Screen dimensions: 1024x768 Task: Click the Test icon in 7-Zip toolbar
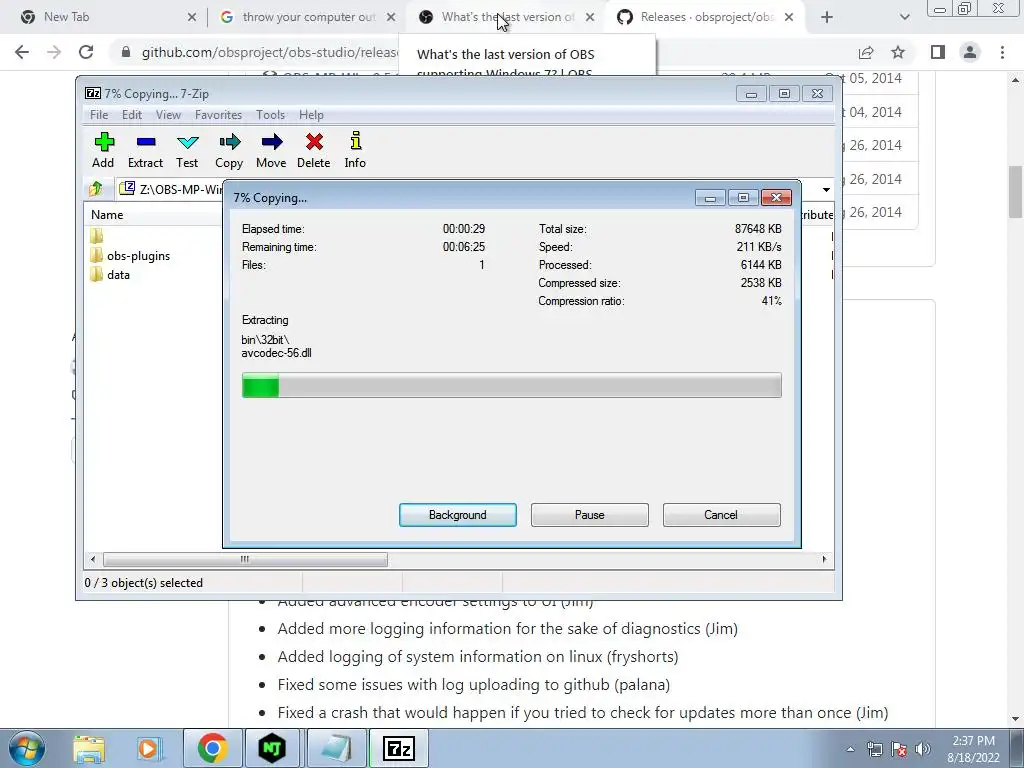tap(187, 142)
